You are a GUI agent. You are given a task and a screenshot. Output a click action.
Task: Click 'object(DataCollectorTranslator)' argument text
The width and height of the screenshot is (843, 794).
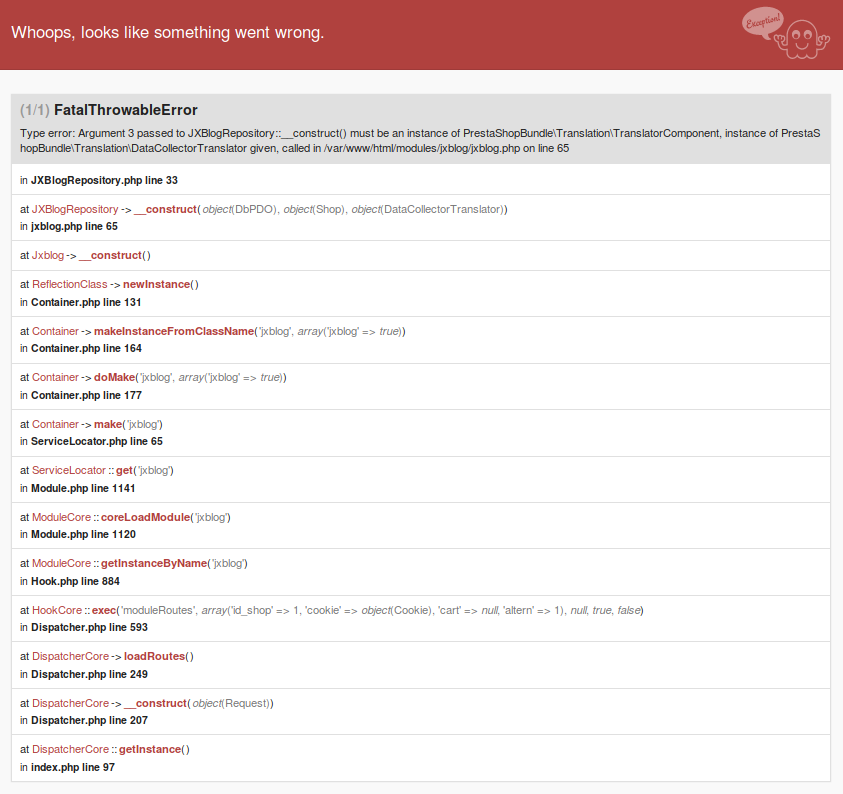point(428,209)
